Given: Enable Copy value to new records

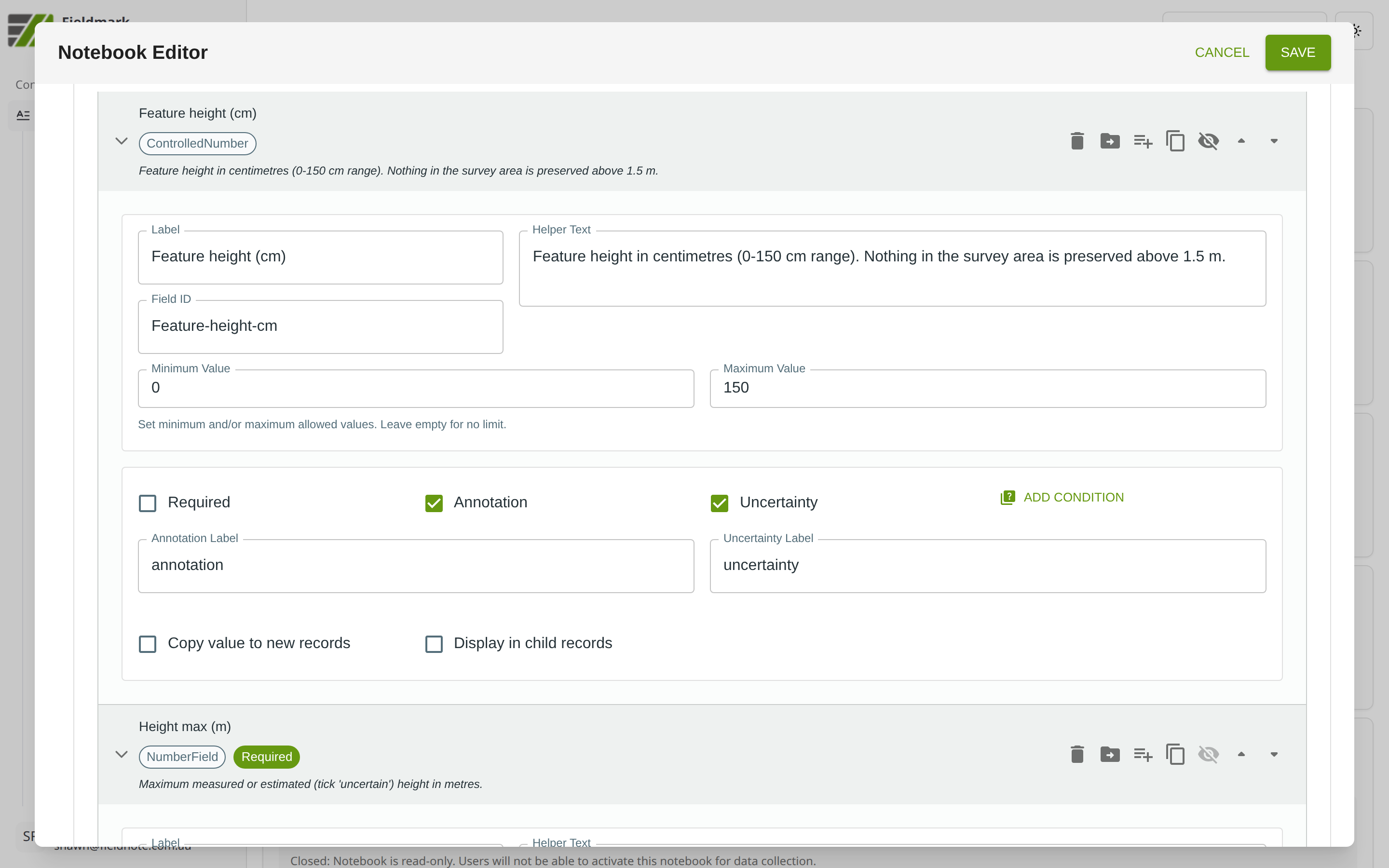Looking at the screenshot, I should pos(148,644).
